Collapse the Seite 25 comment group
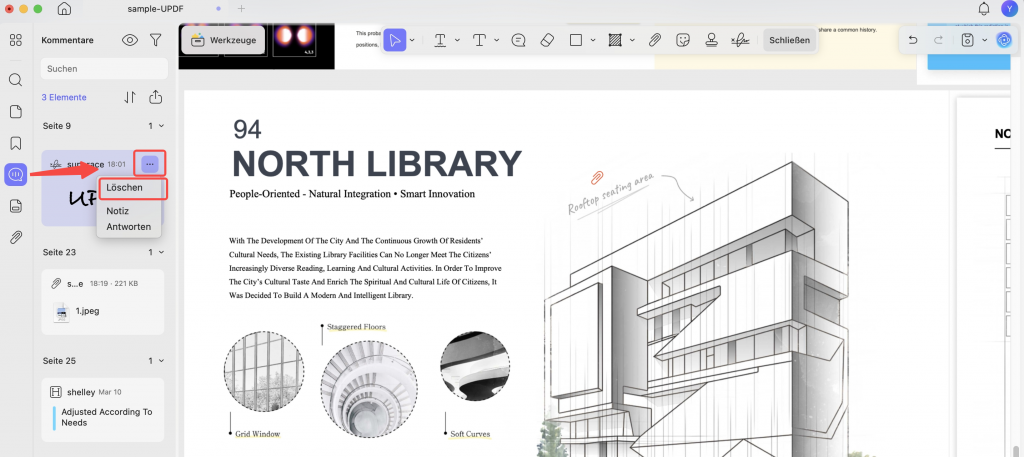This screenshot has width=1024, height=457. point(161,360)
